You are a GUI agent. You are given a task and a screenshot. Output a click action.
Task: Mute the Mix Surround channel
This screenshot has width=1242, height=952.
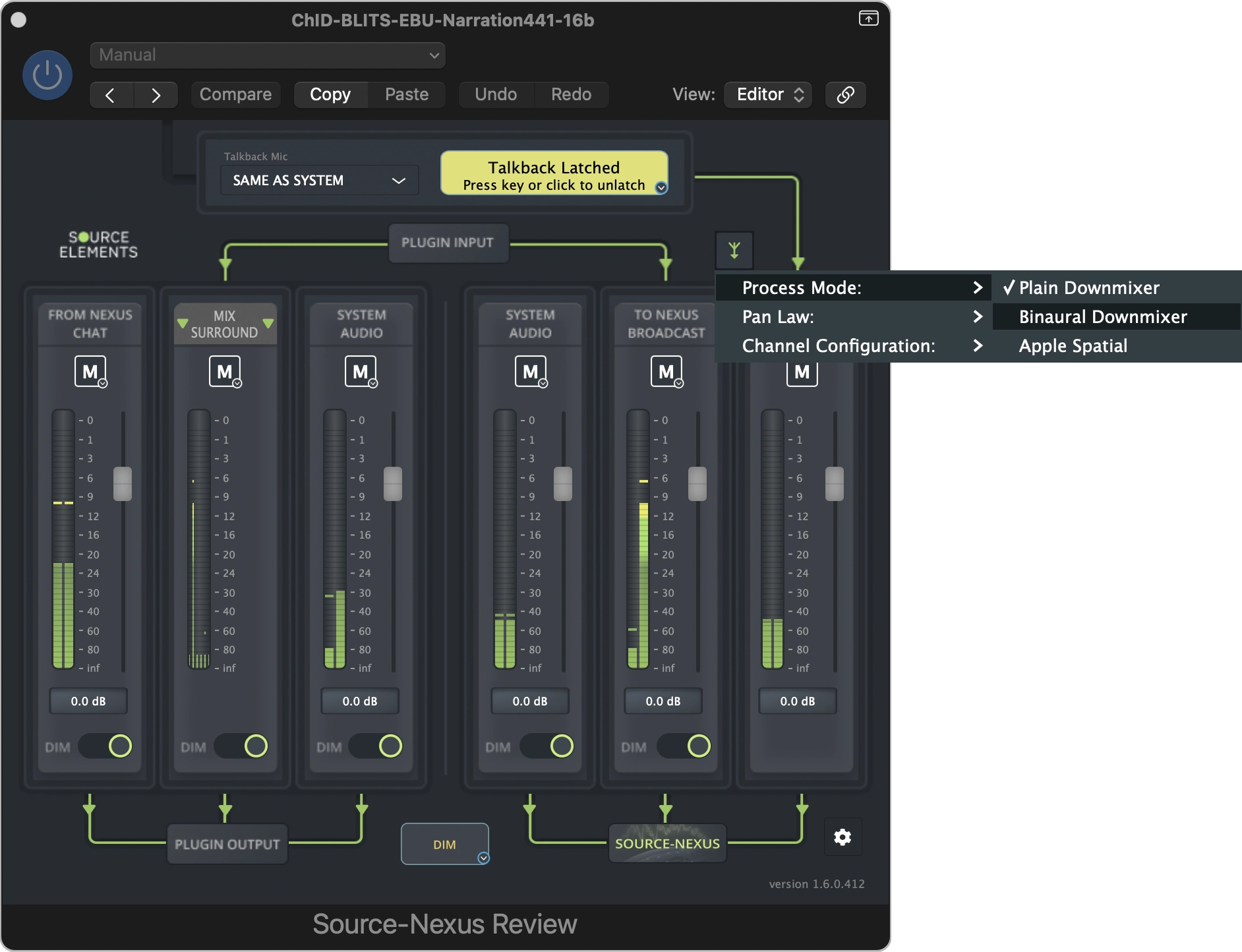coord(225,372)
